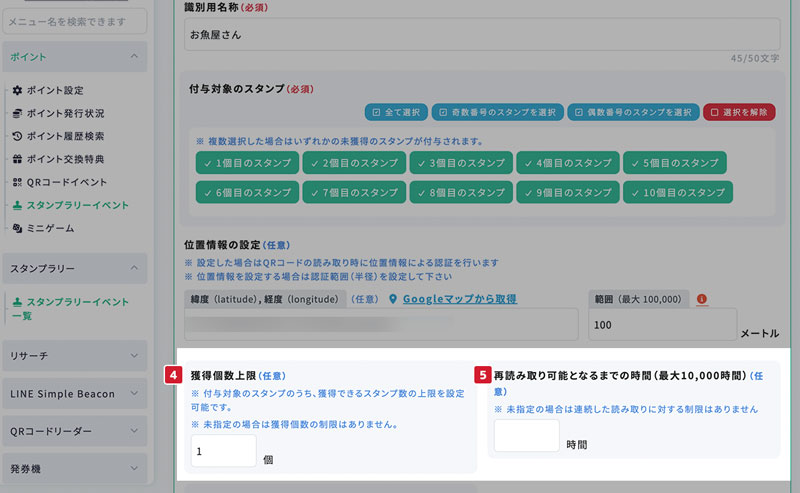Screen dimensions: 800x493
Task: Click the 全て選択 button
Action: (394, 112)
